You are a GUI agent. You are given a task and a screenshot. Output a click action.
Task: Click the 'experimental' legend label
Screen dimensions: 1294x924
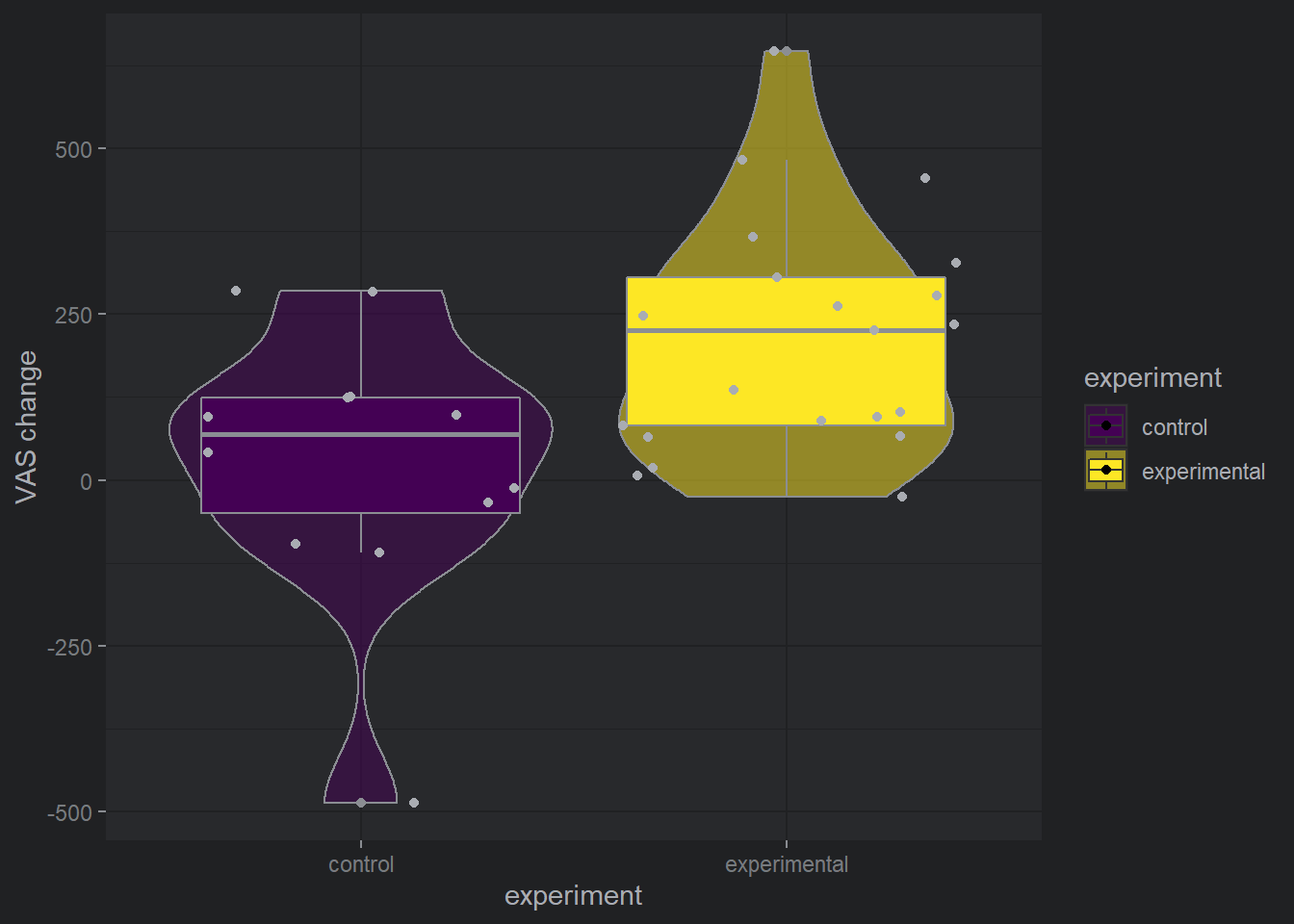1203,472
